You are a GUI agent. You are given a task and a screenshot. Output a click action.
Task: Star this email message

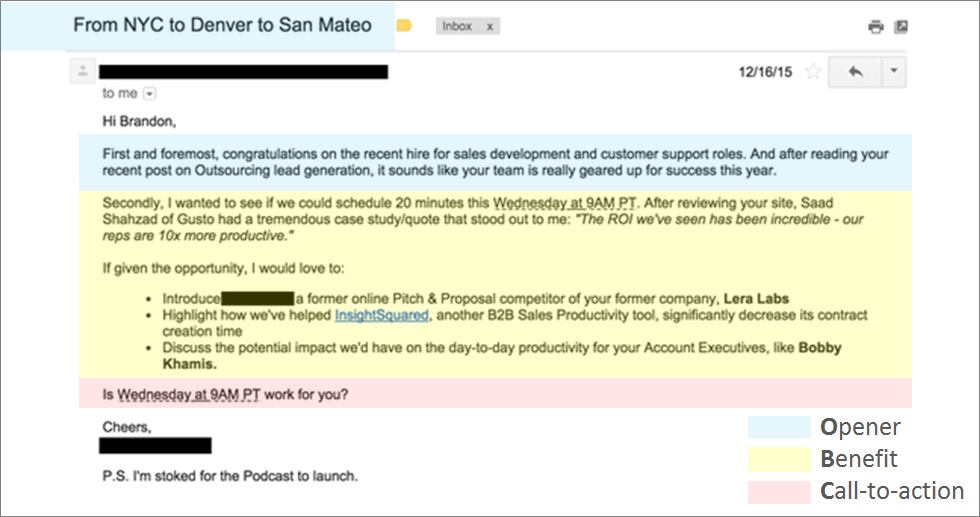pos(812,71)
